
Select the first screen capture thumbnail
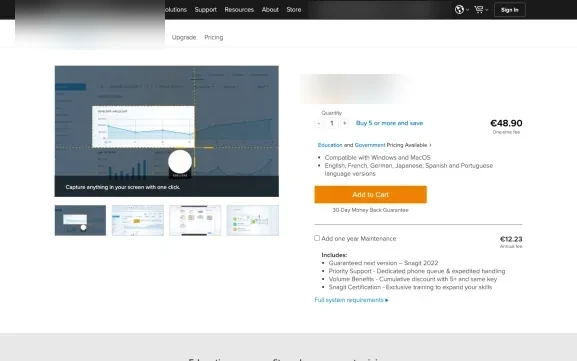80,220
